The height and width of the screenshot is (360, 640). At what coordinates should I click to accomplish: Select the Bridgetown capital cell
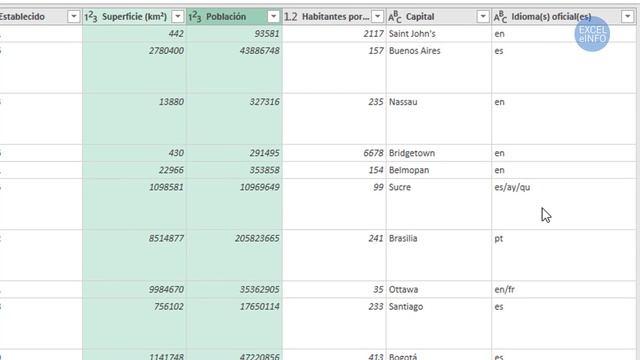coord(439,153)
